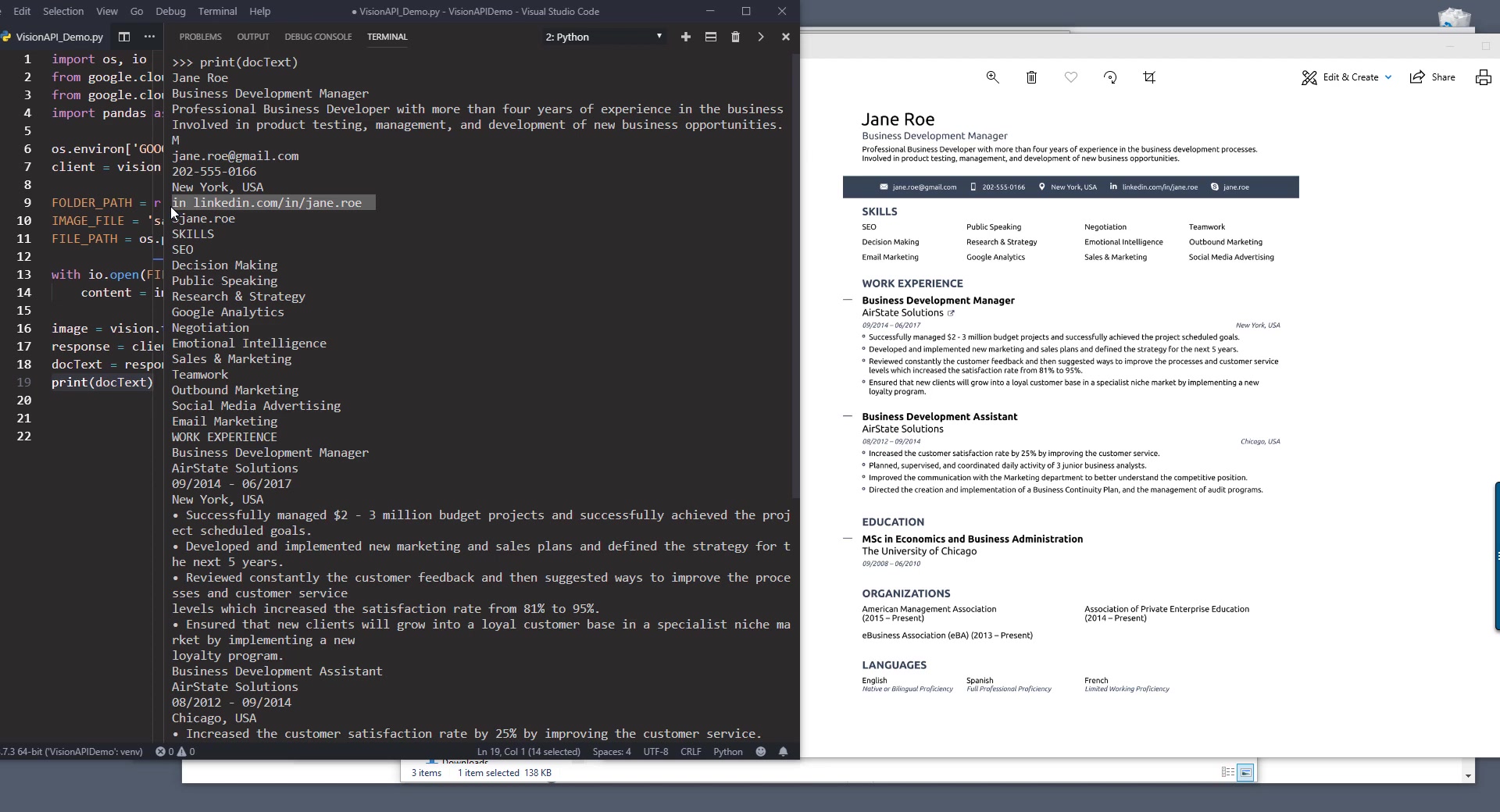This screenshot has width=1500, height=812.
Task: Split the terminal panel
Action: 711,37
